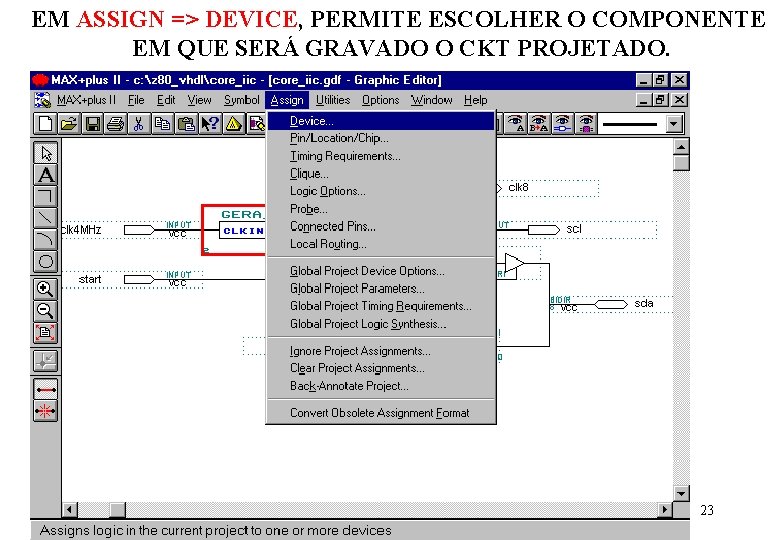
Task: Click the Copy icon
Action: (163, 123)
